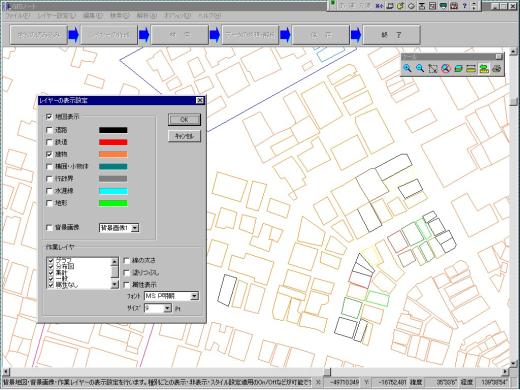Enable the 鉄道 railway layer checkbox
The image size is (520, 390).
click(49, 142)
